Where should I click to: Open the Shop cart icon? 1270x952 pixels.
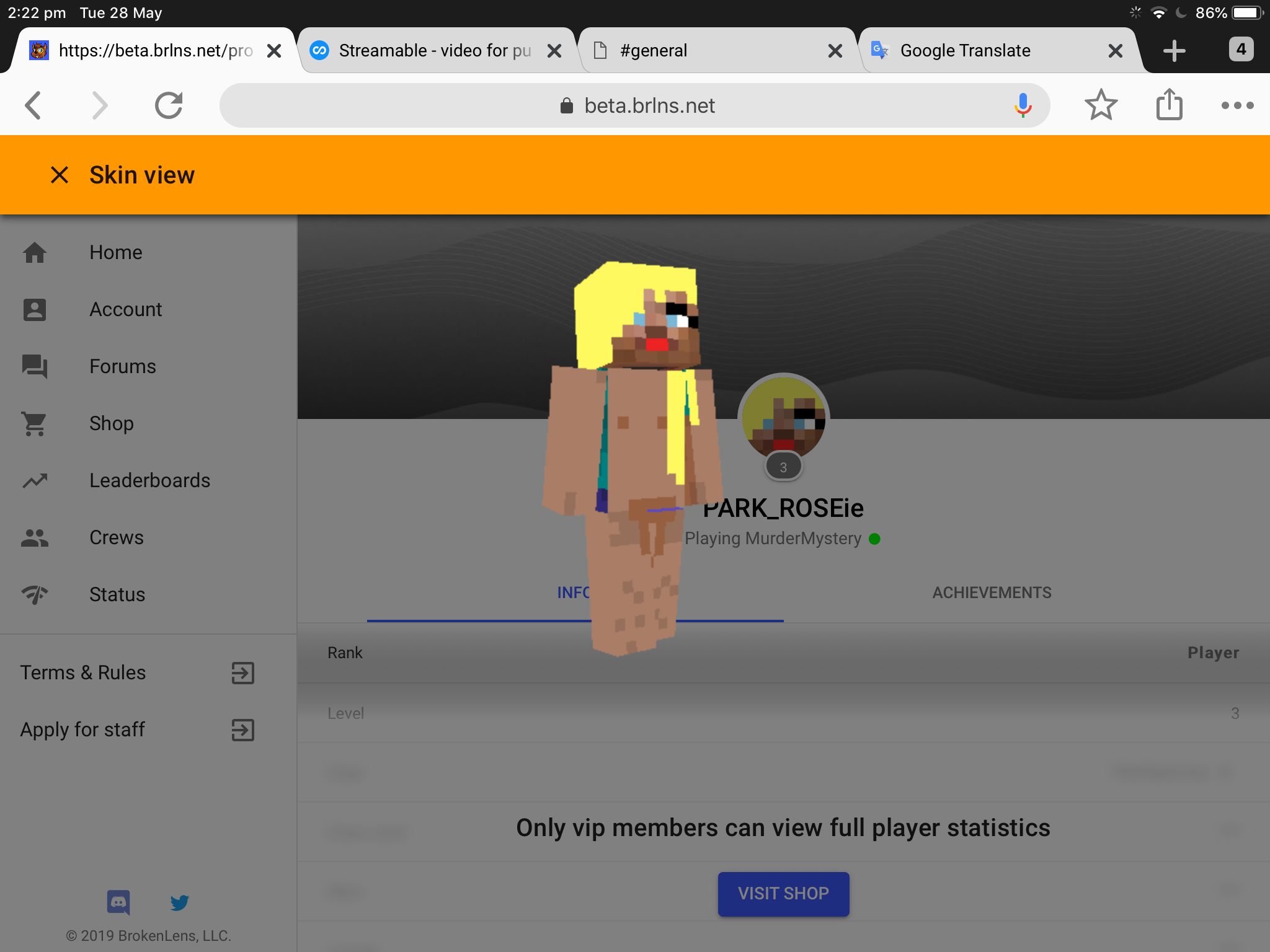tap(35, 423)
